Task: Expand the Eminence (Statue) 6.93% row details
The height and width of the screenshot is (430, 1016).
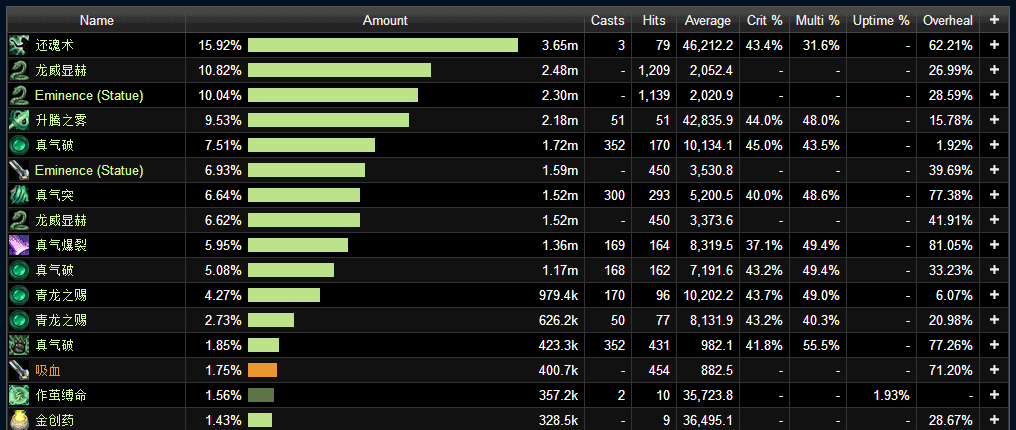Action: (x=995, y=171)
